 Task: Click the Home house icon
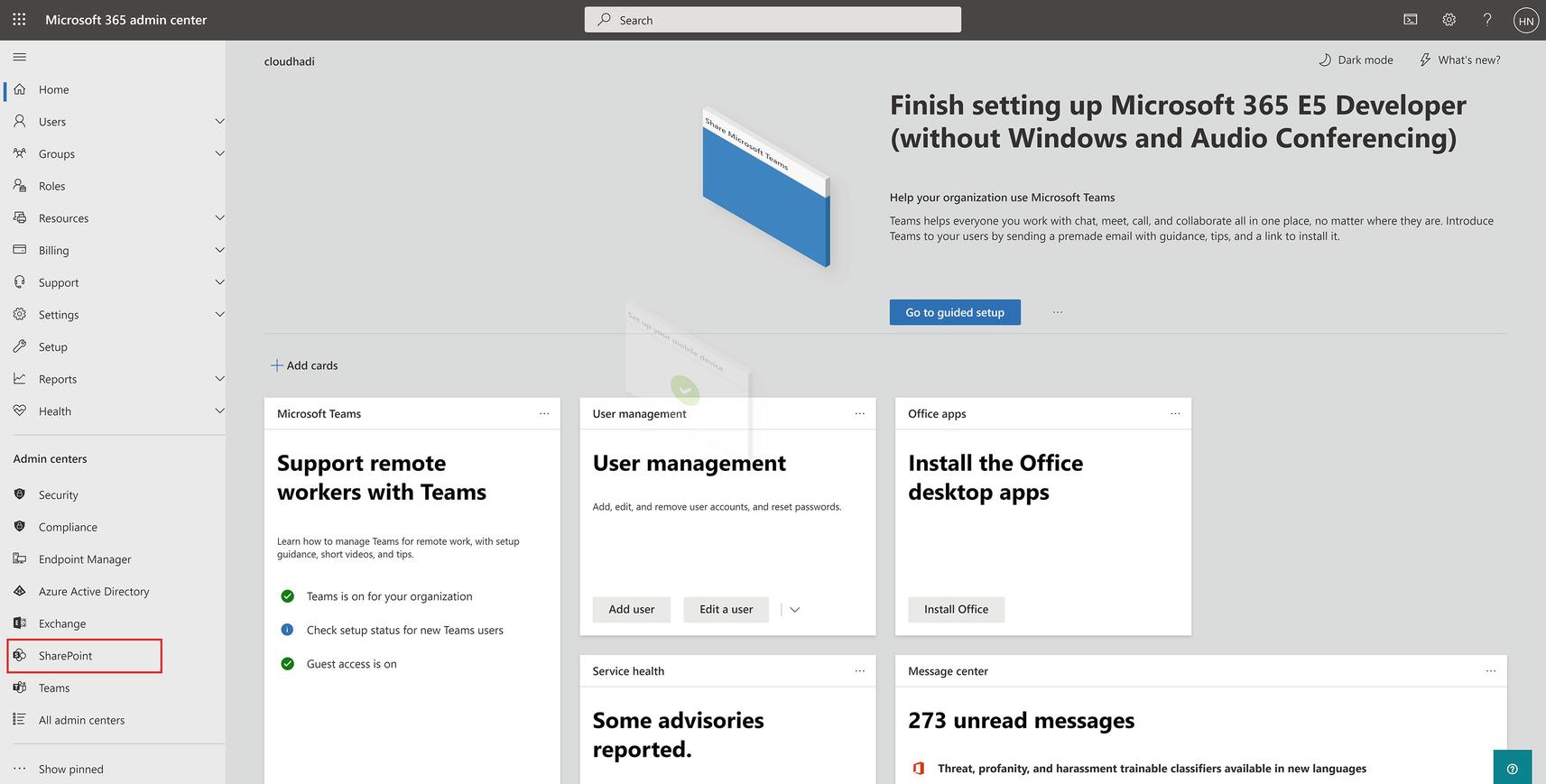pos(20,89)
